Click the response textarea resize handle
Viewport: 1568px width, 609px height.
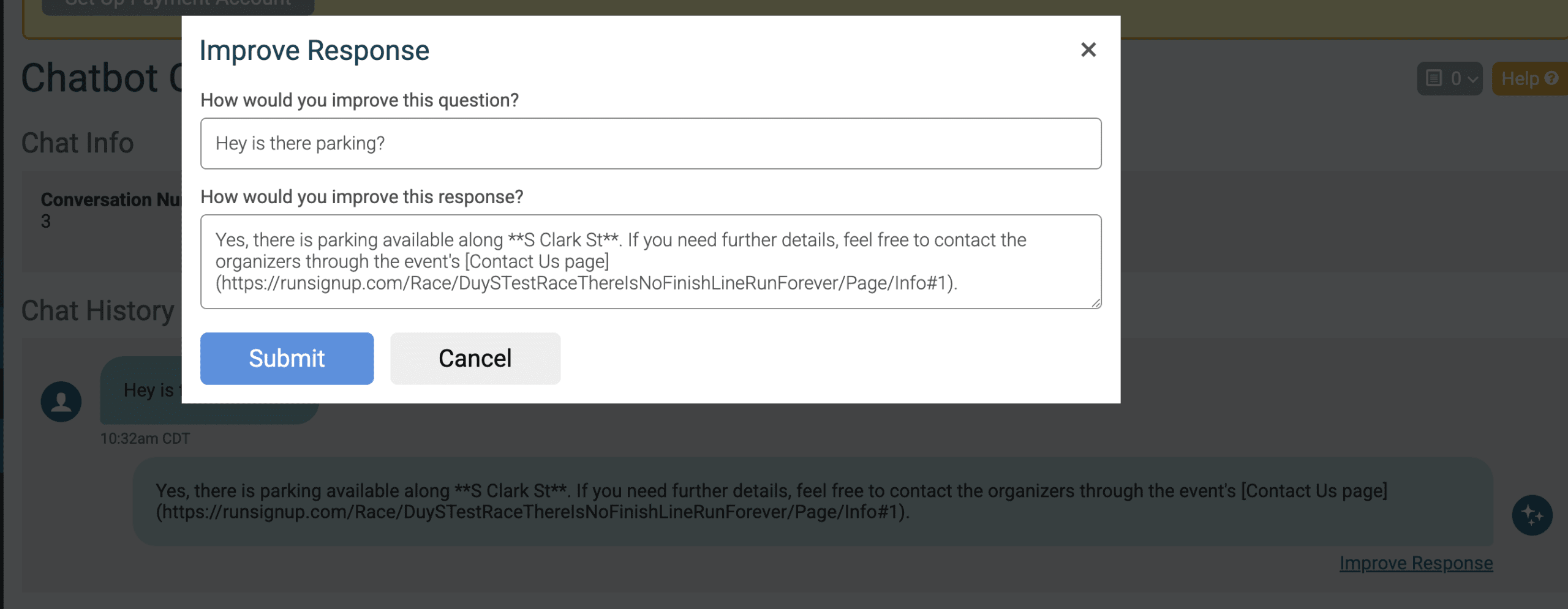(x=1095, y=302)
